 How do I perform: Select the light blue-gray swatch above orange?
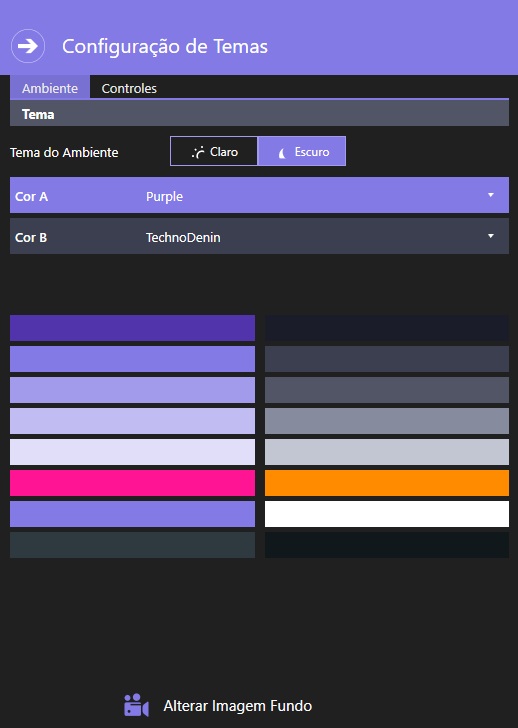387,452
